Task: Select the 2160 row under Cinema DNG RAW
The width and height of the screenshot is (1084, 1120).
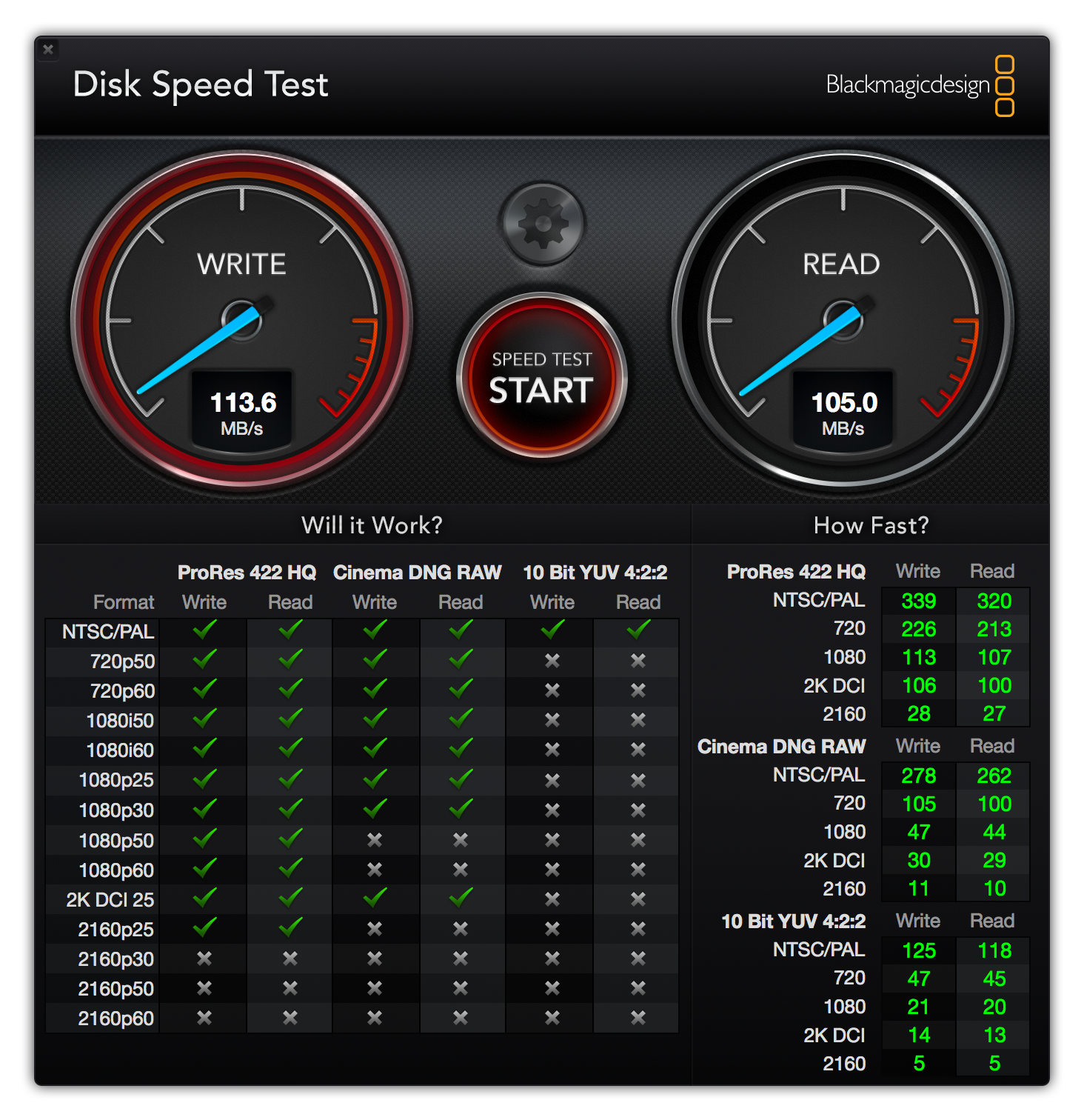Action: click(x=844, y=888)
